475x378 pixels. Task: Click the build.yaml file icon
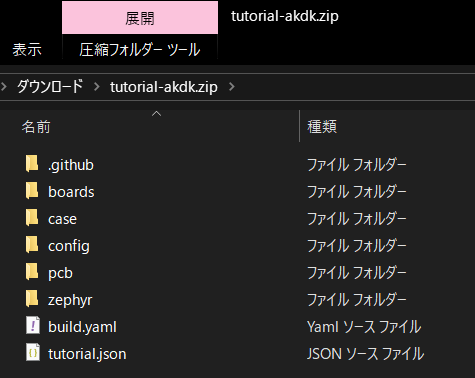click(33, 326)
